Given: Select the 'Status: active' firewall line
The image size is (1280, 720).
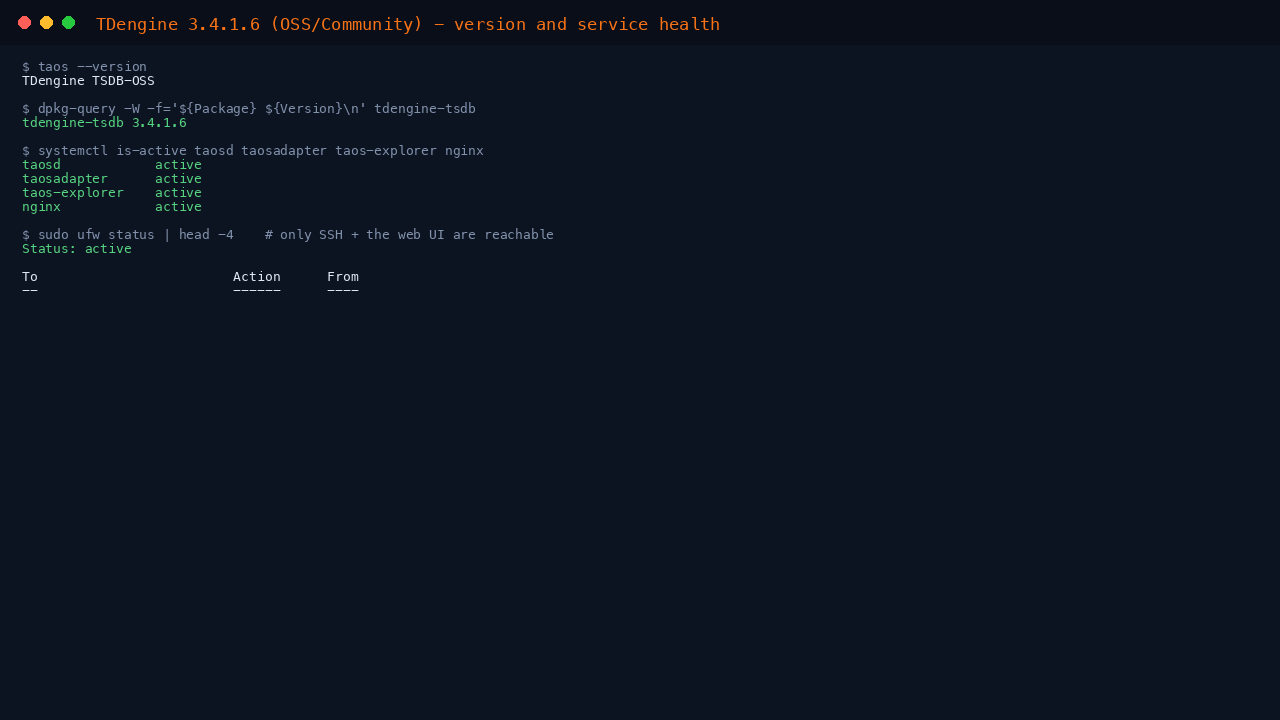Looking at the screenshot, I should click(x=77, y=249).
